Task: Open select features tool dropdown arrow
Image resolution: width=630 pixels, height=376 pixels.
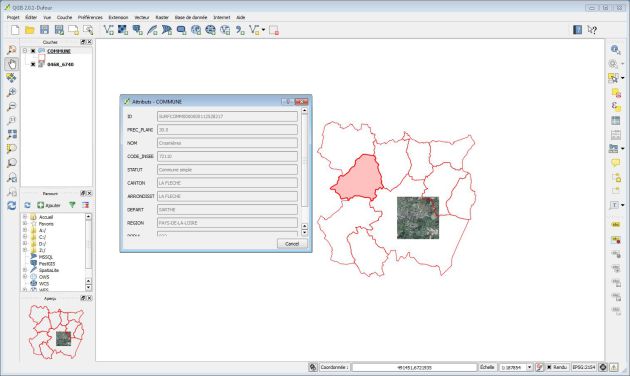Action: point(623,78)
